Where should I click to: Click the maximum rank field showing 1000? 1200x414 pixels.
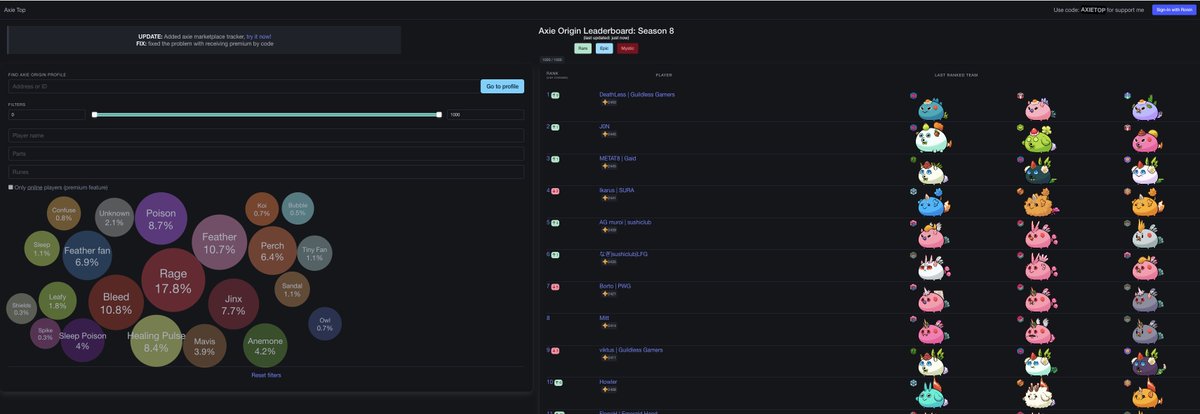[486, 114]
